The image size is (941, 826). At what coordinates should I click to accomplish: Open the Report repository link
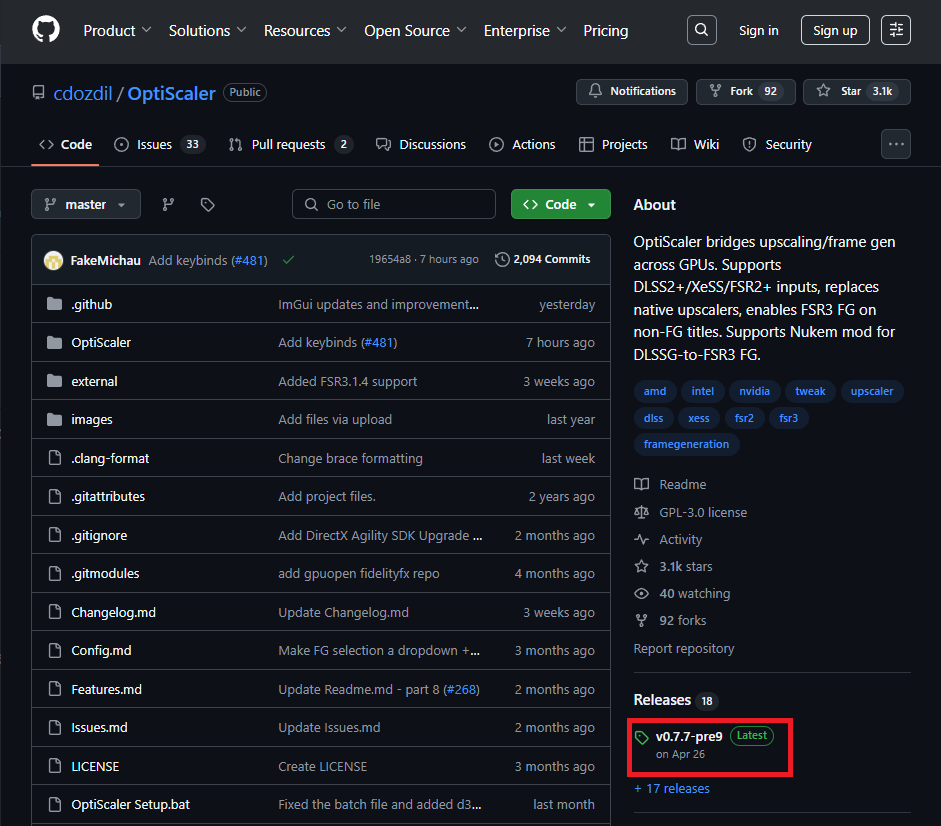(684, 648)
